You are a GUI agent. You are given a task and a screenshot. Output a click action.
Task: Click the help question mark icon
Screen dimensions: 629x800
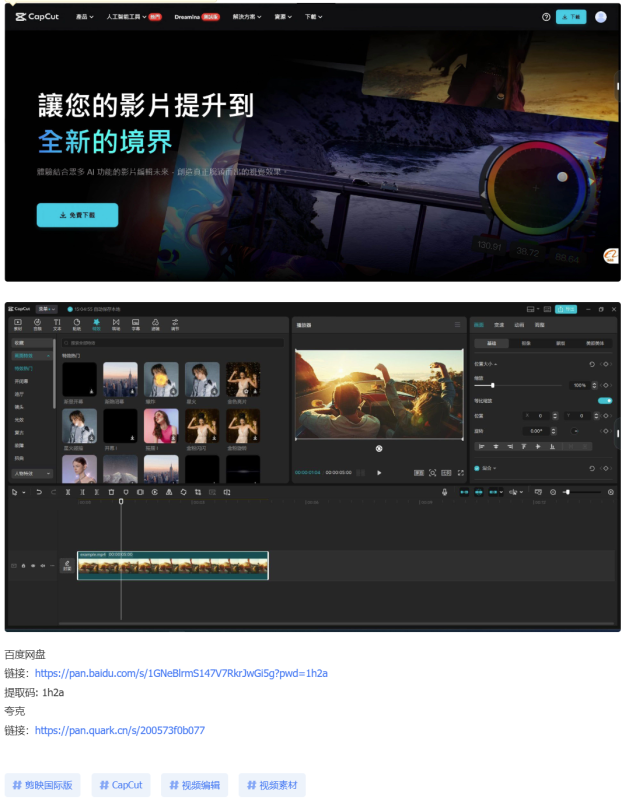point(545,17)
